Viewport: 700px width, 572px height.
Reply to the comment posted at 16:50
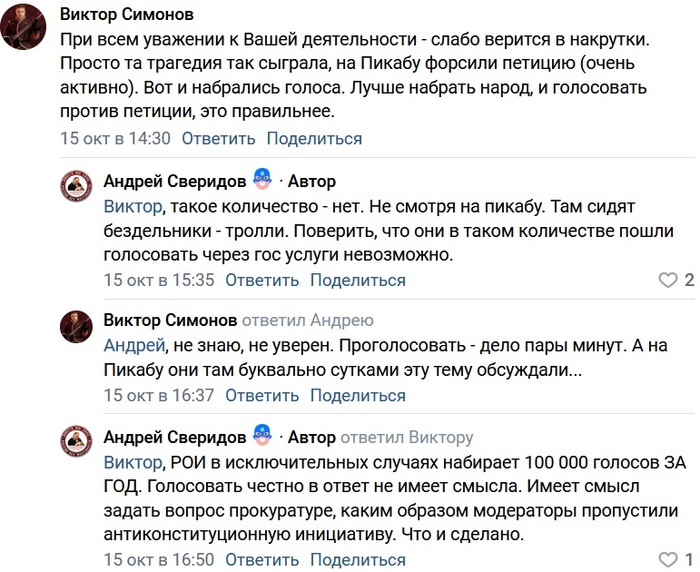pos(262,559)
